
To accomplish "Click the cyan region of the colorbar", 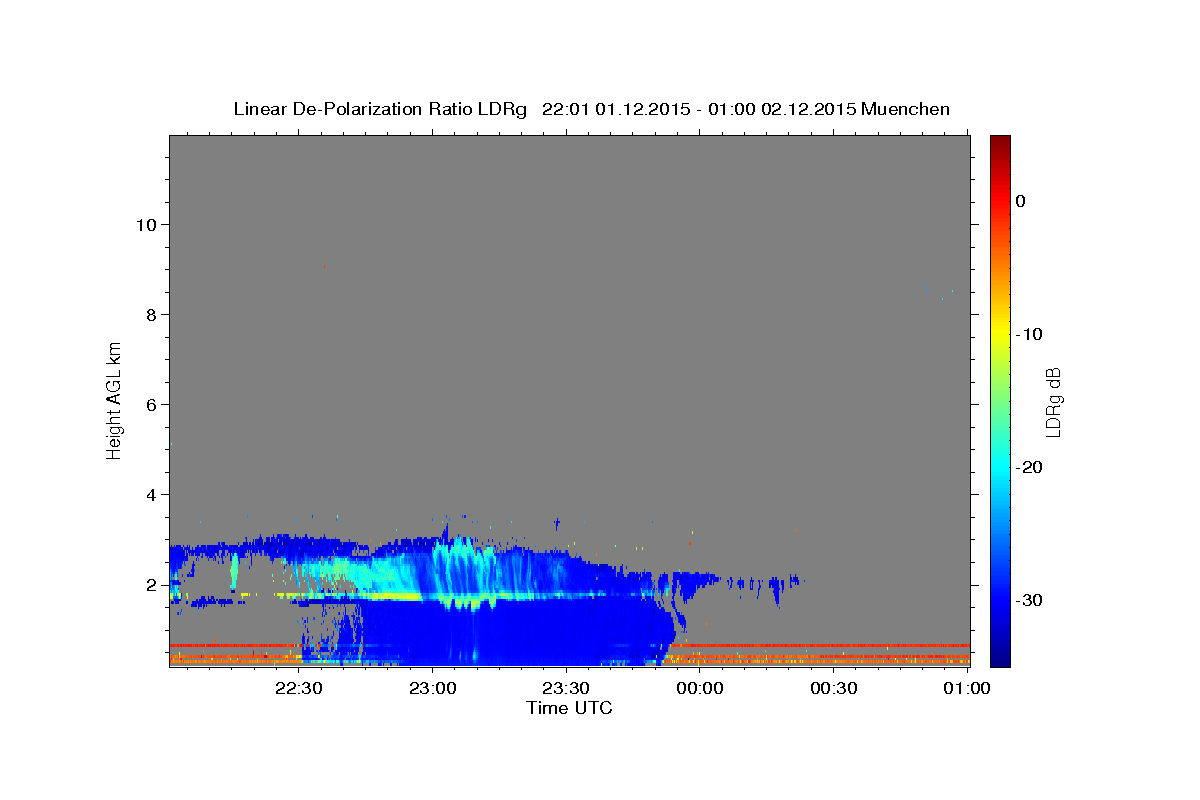I will click(1000, 467).
